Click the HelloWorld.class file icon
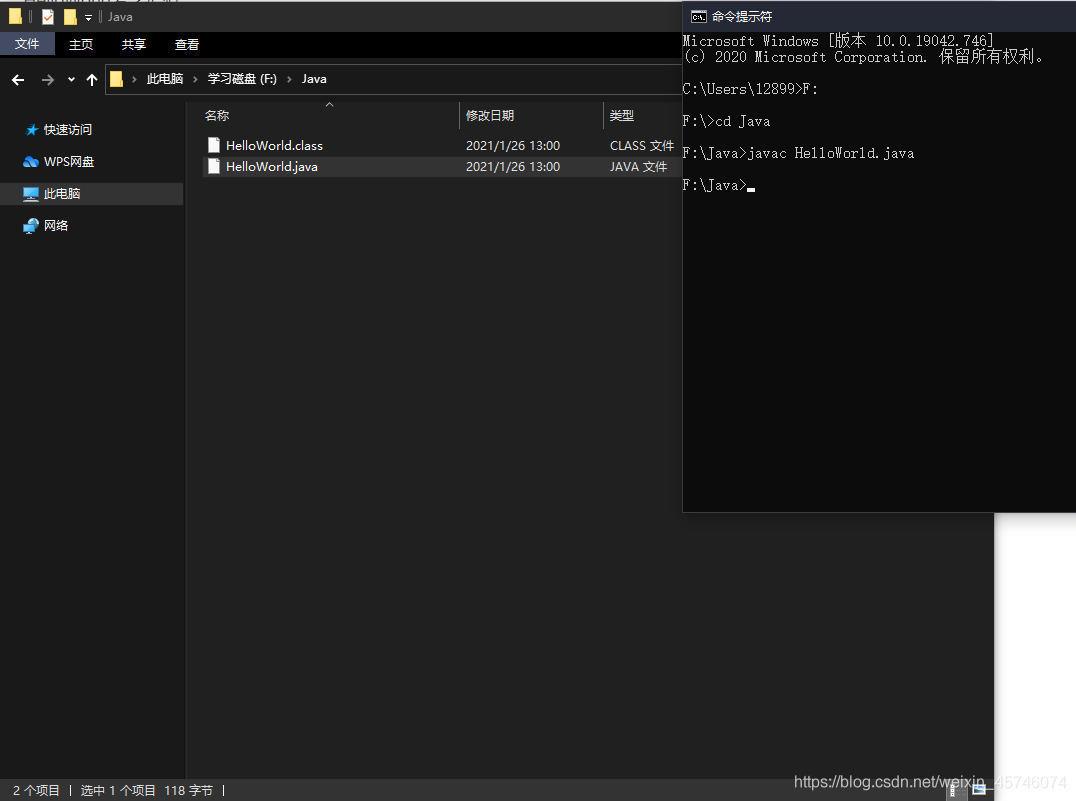The width and height of the screenshot is (1076, 801). click(214, 145)
